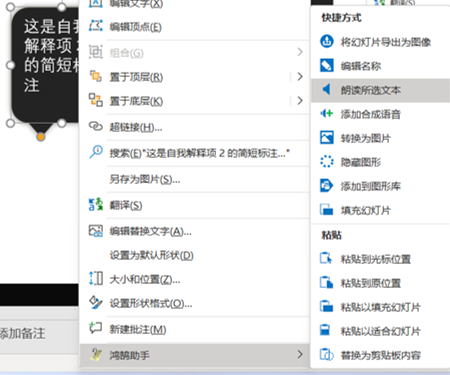450x375 pixels.
Task: Click the 设置形状格式 paint icon
Action: point(96,302)
